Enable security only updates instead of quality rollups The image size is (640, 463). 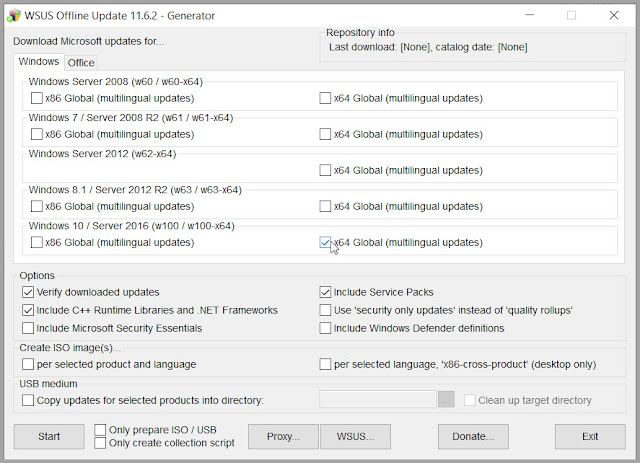[325, 310]
